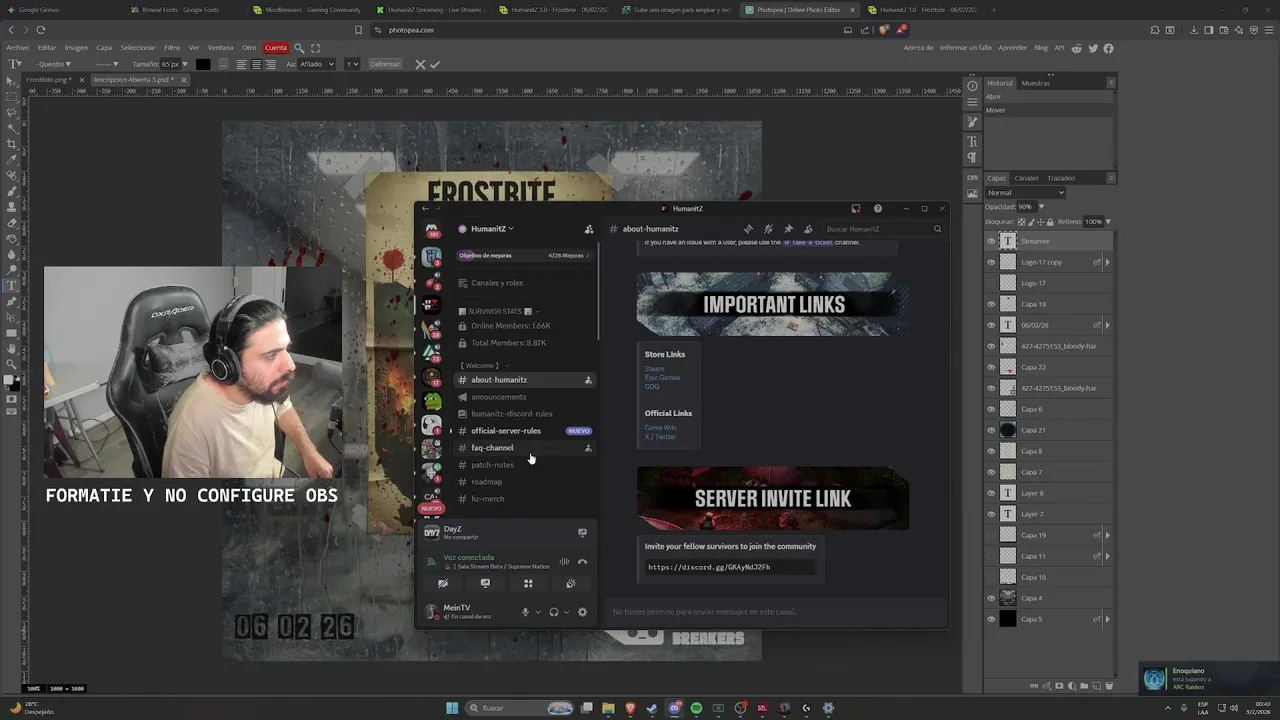Toggle fullscreen icon in Photopea menu bar
Screen dimensions: 1280x720
tap(316, 47)
